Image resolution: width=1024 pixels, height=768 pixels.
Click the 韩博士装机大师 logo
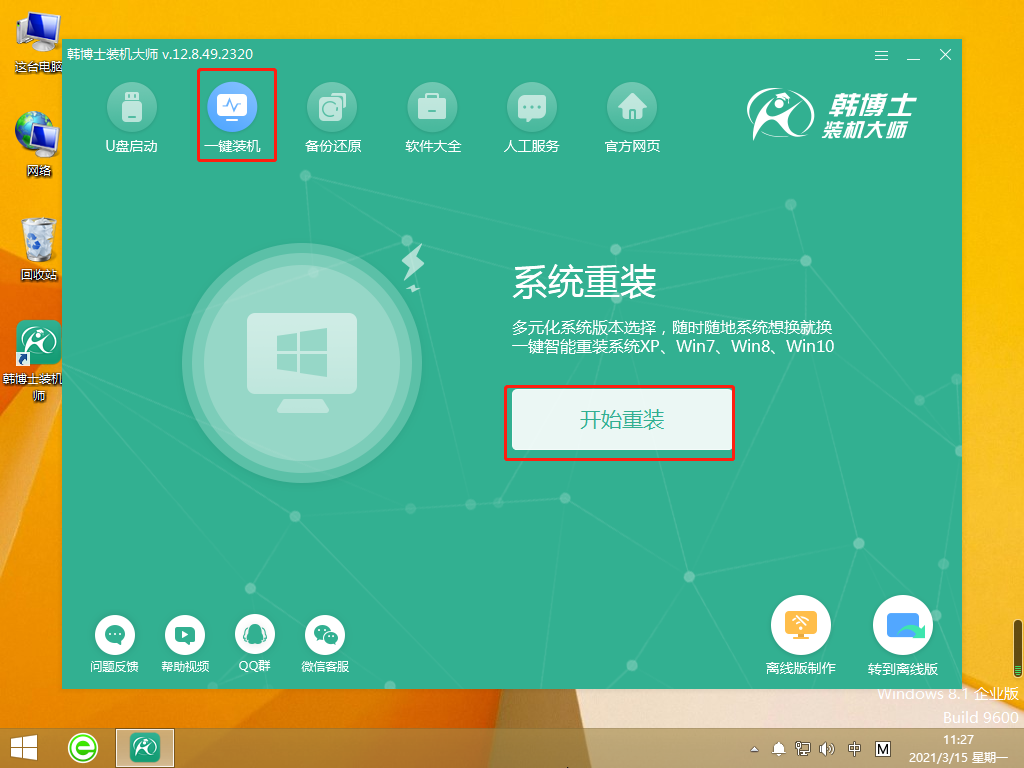848,113
